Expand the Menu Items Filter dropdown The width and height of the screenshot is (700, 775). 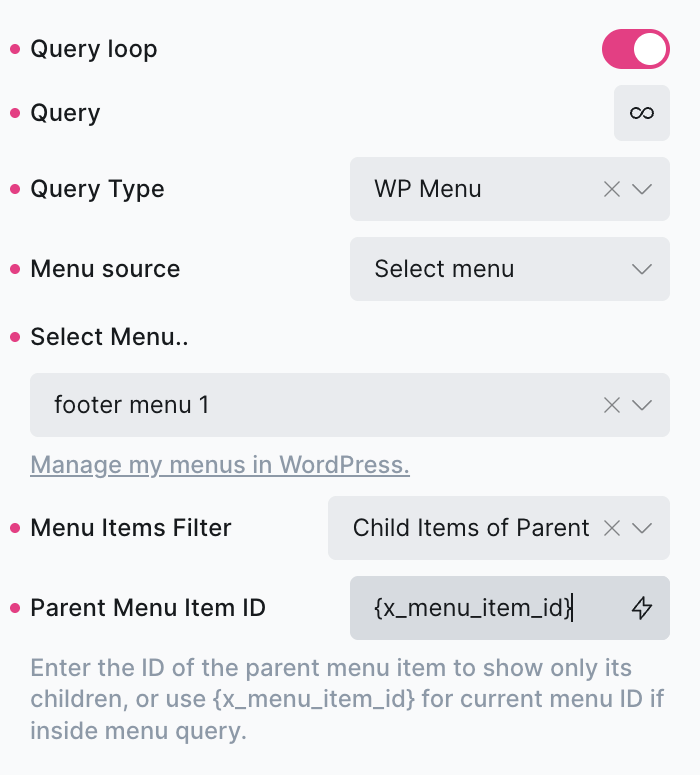click(643, 528)
